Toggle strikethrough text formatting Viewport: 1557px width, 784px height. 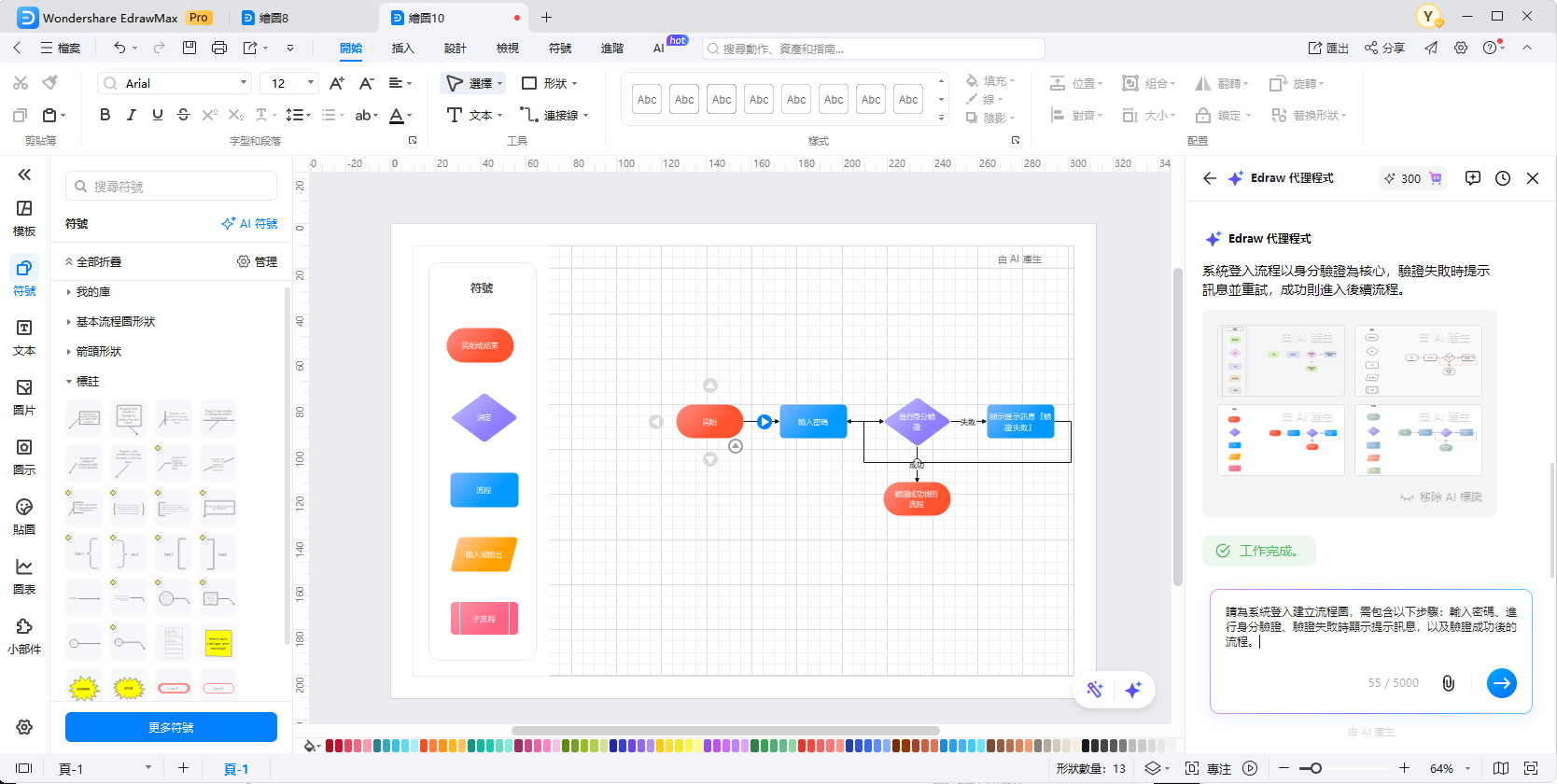(x=183, y=115)
